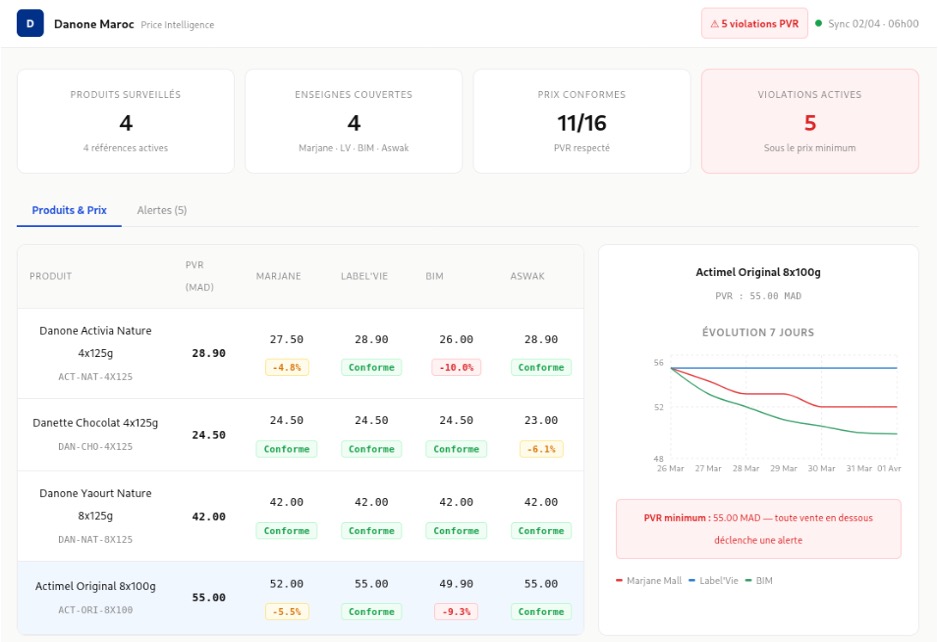Click the -10.0% BIM badge for Activia
This screenshot has height=642, width=938.
point(456,367)
